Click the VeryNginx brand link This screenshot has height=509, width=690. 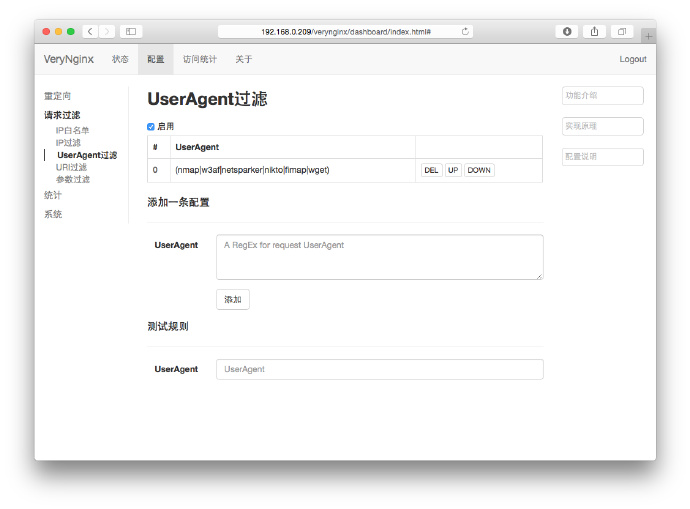(x=69, y=59)
